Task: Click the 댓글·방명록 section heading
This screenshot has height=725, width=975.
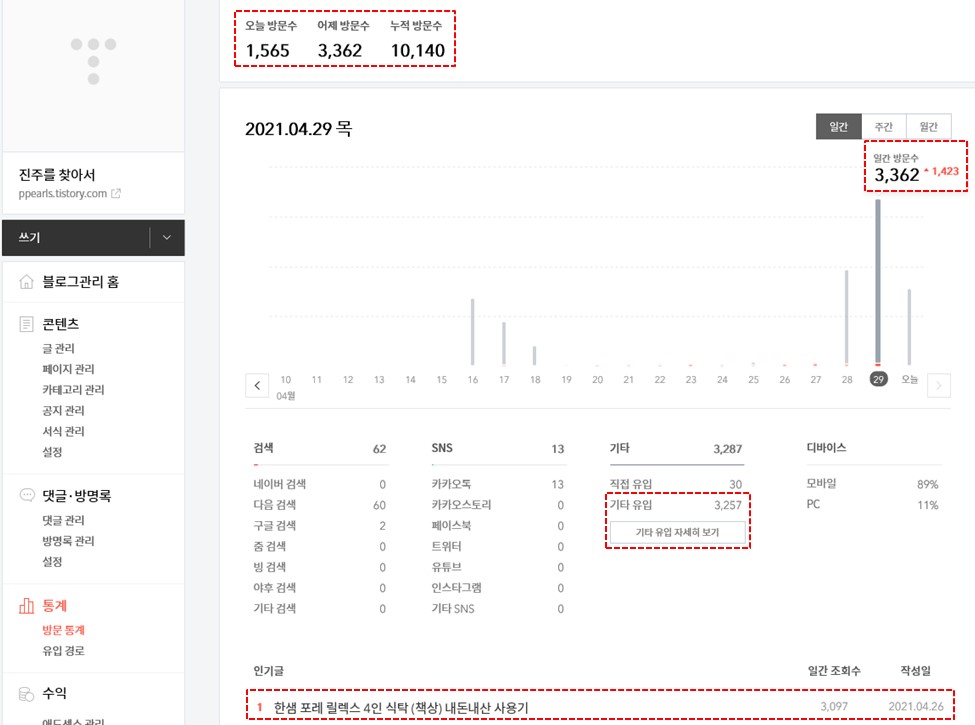Action: tap(76, 496)
